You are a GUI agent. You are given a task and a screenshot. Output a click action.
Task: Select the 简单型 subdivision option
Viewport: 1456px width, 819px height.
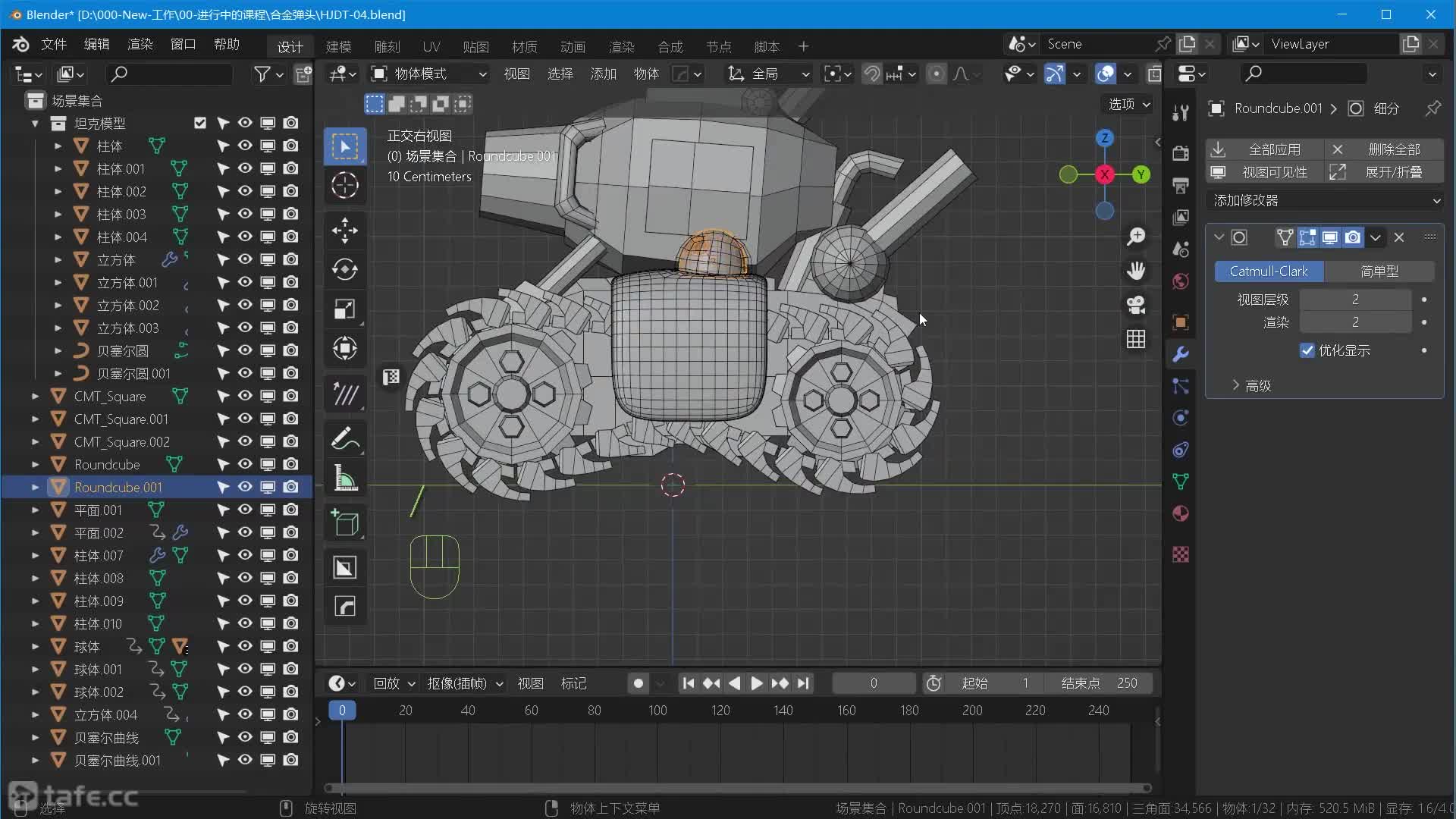pos(1379,271)
